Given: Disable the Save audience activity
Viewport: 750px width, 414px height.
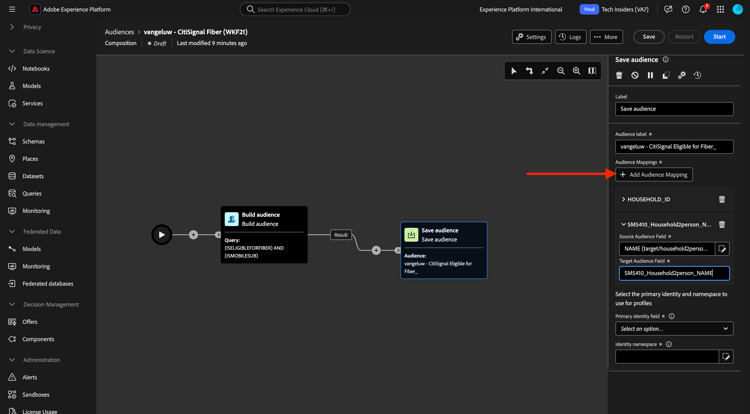Looking at the screenshot, I should 635,75.
